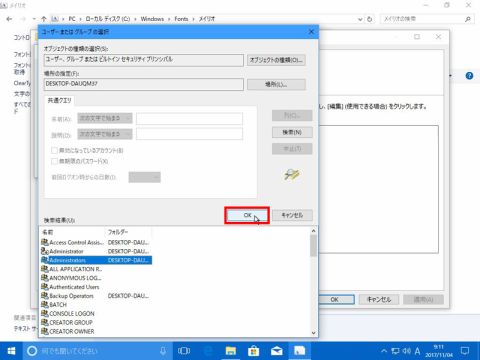Open Mail app from taskbar

(277, 351)
